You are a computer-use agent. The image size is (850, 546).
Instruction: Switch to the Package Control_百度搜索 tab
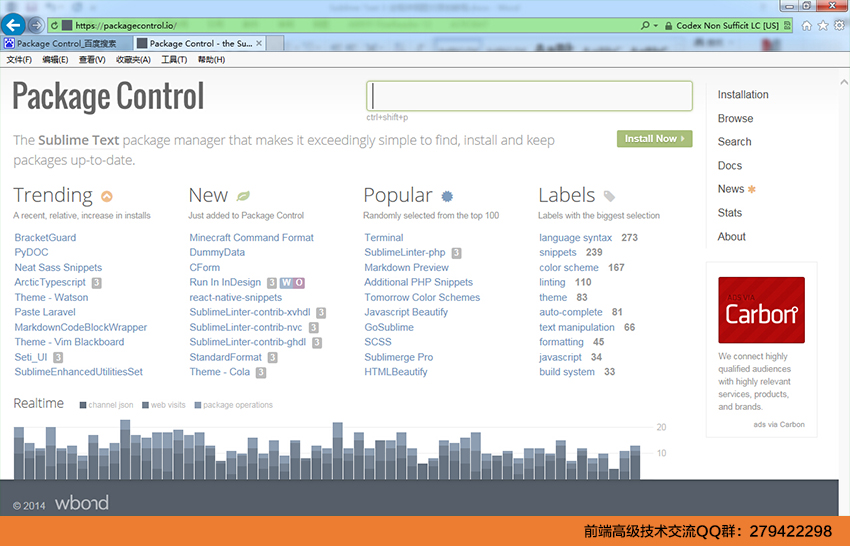pos(66,44)
